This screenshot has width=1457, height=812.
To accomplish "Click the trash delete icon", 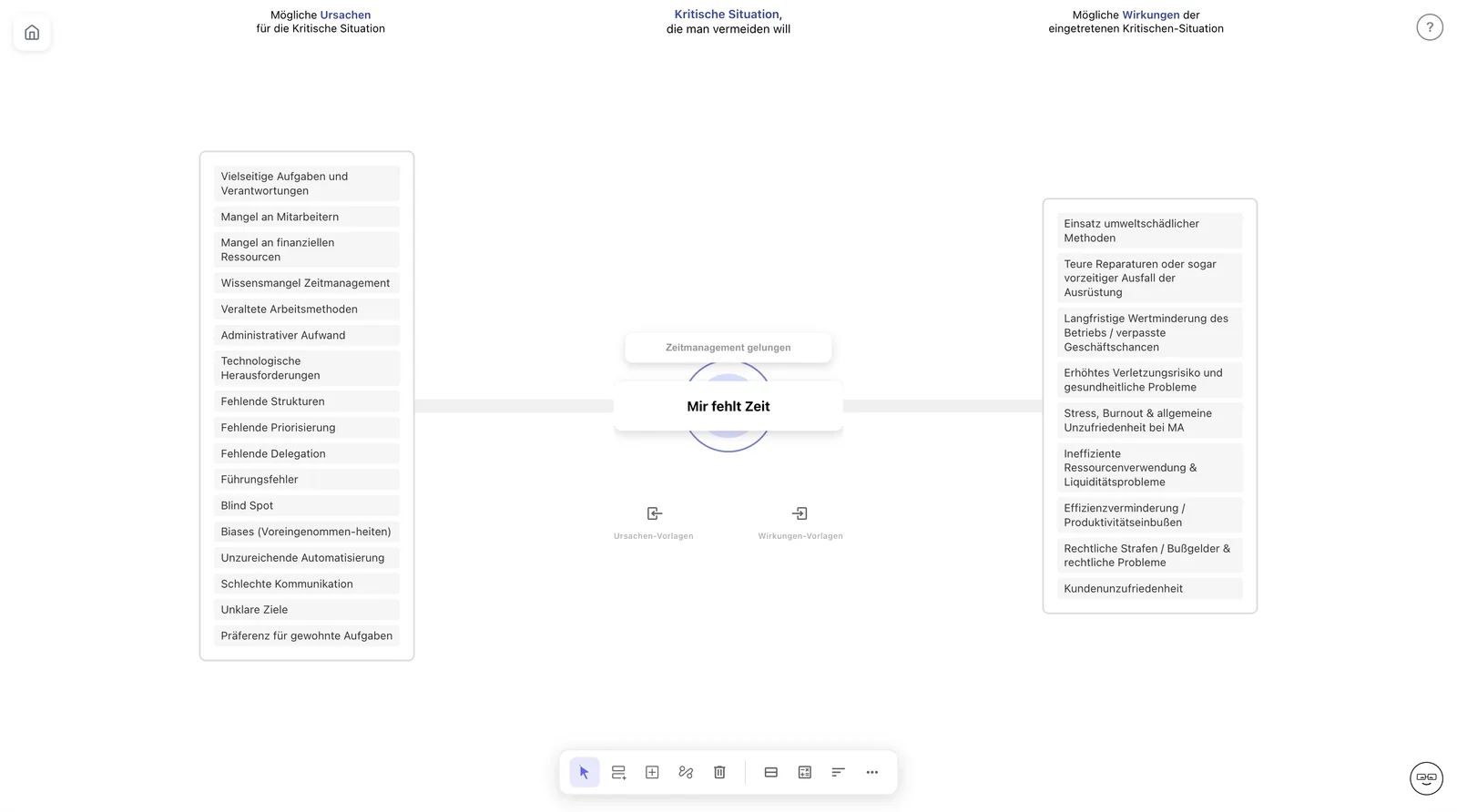I will (x=719, y=772).
